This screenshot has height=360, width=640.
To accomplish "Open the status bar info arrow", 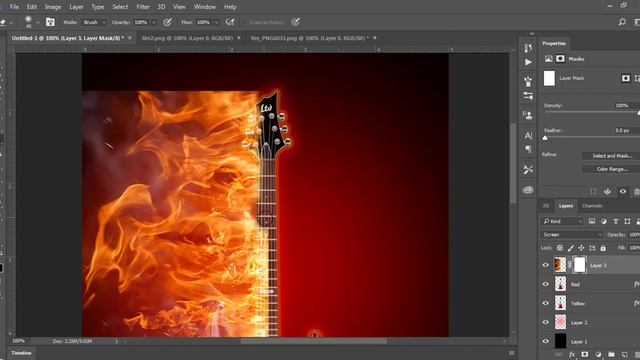I will click(x=116, y=341).
